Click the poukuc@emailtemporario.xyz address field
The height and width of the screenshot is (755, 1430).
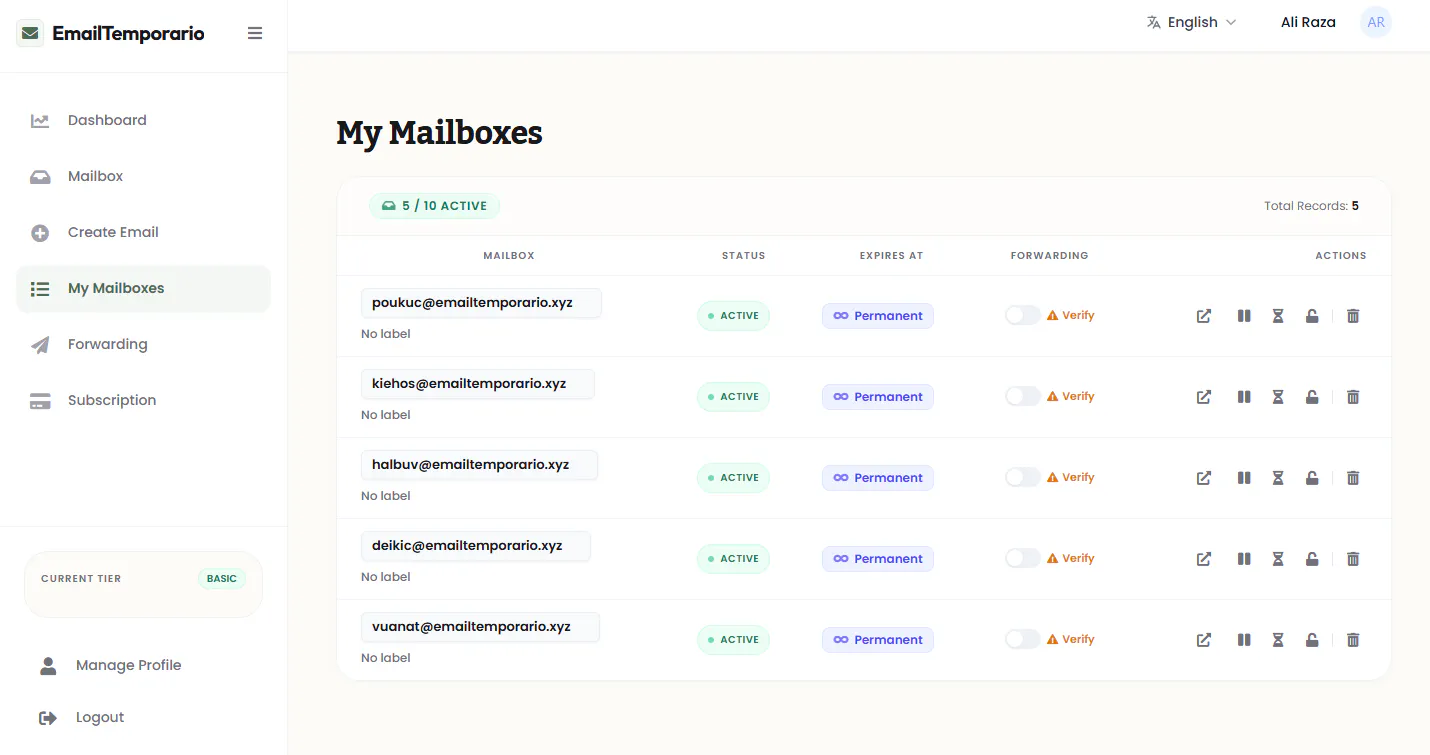click(481, 303)
